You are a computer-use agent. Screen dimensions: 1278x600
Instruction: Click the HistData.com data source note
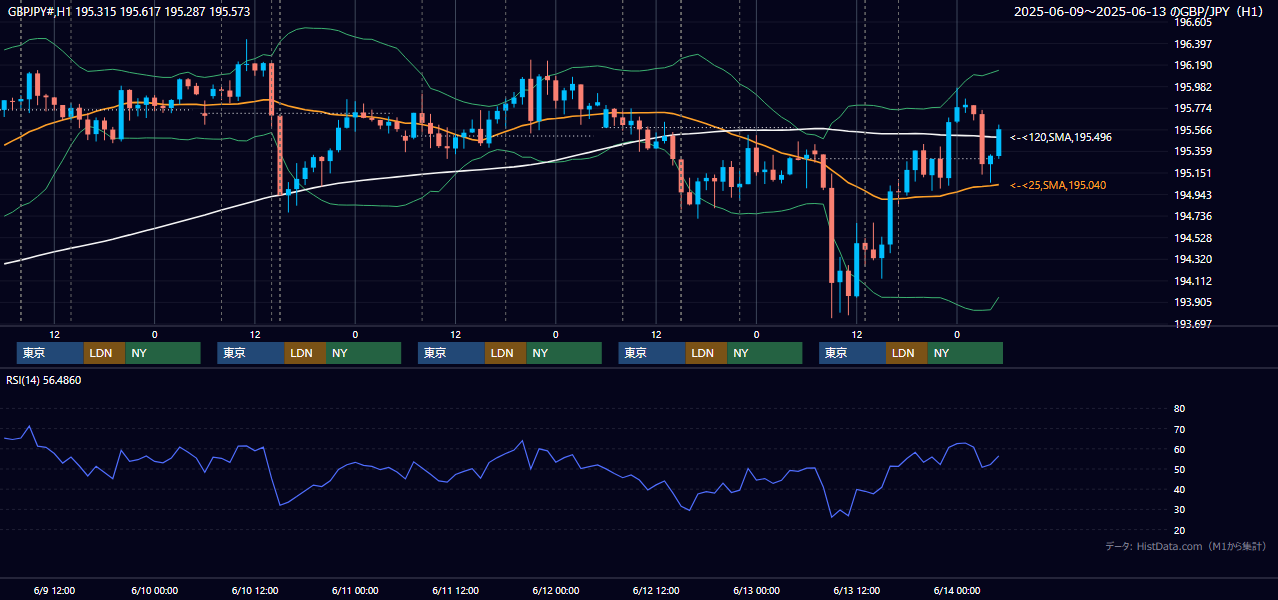click(1185, 546)
